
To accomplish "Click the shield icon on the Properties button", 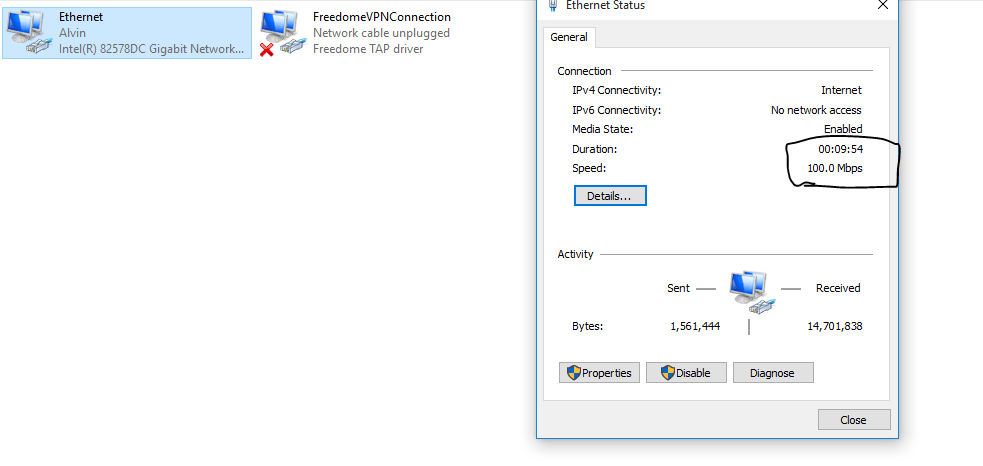I will [573, 373].
